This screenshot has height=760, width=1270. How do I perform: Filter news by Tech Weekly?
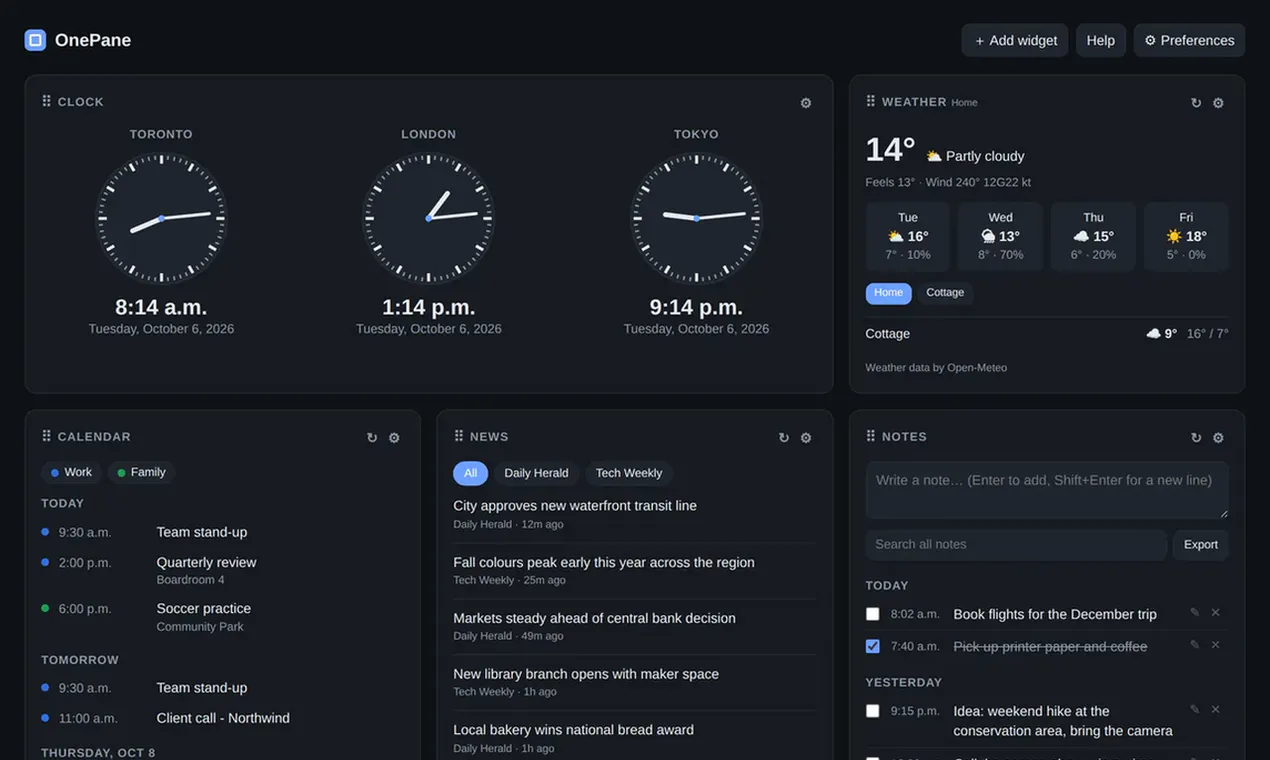click(x=629, y=473)
